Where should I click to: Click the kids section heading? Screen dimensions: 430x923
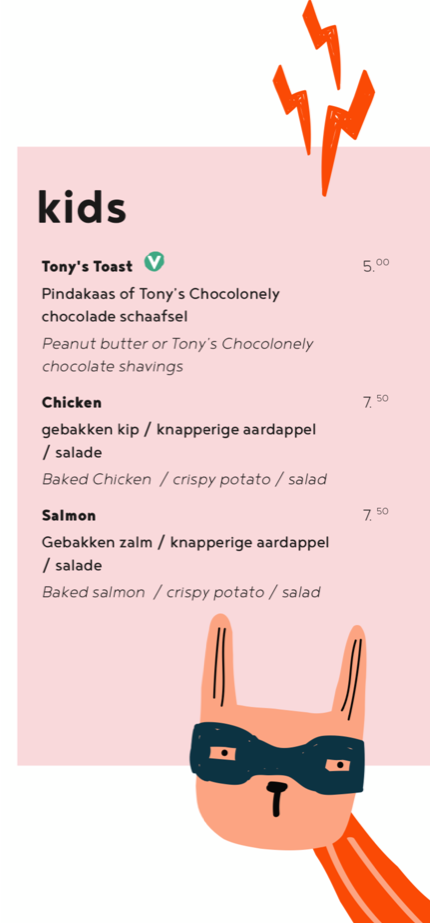click(81, 207)
